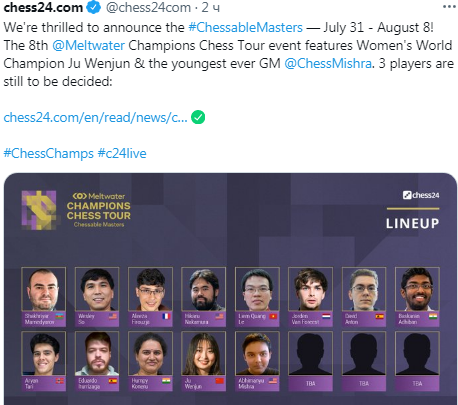The height and width of the screenshot is (405, 458).
Task: Click the tweet timestamp '2 ч'
Action: point(211,7)
